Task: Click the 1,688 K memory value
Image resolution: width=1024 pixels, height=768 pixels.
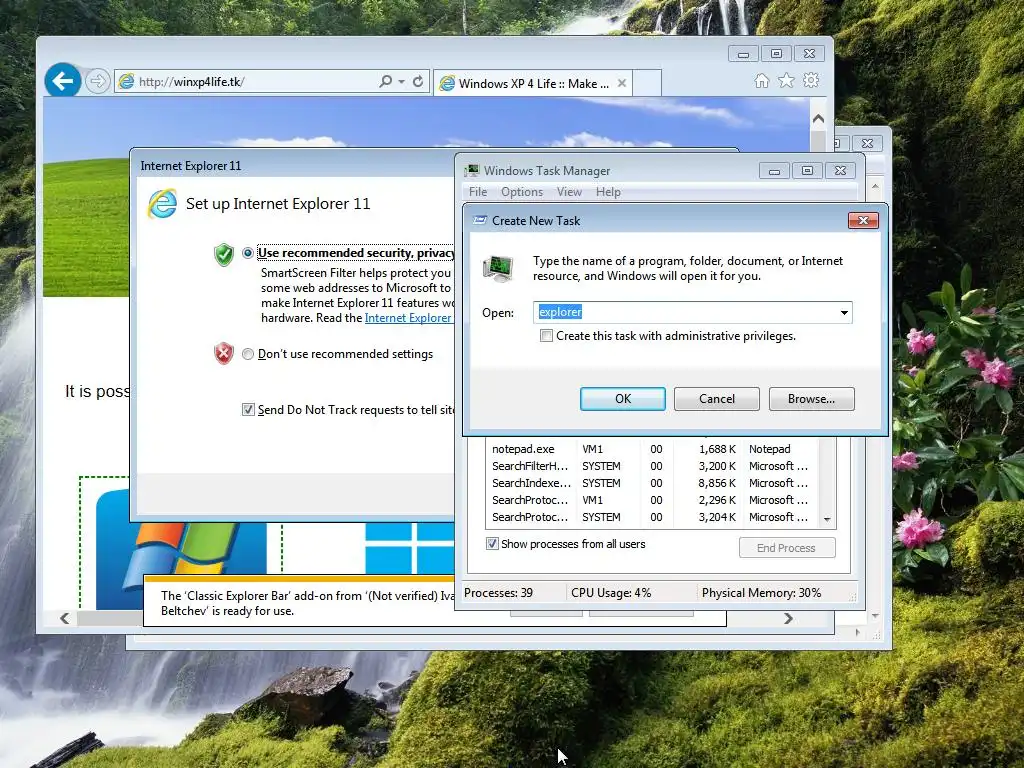Action: [717, 449]
